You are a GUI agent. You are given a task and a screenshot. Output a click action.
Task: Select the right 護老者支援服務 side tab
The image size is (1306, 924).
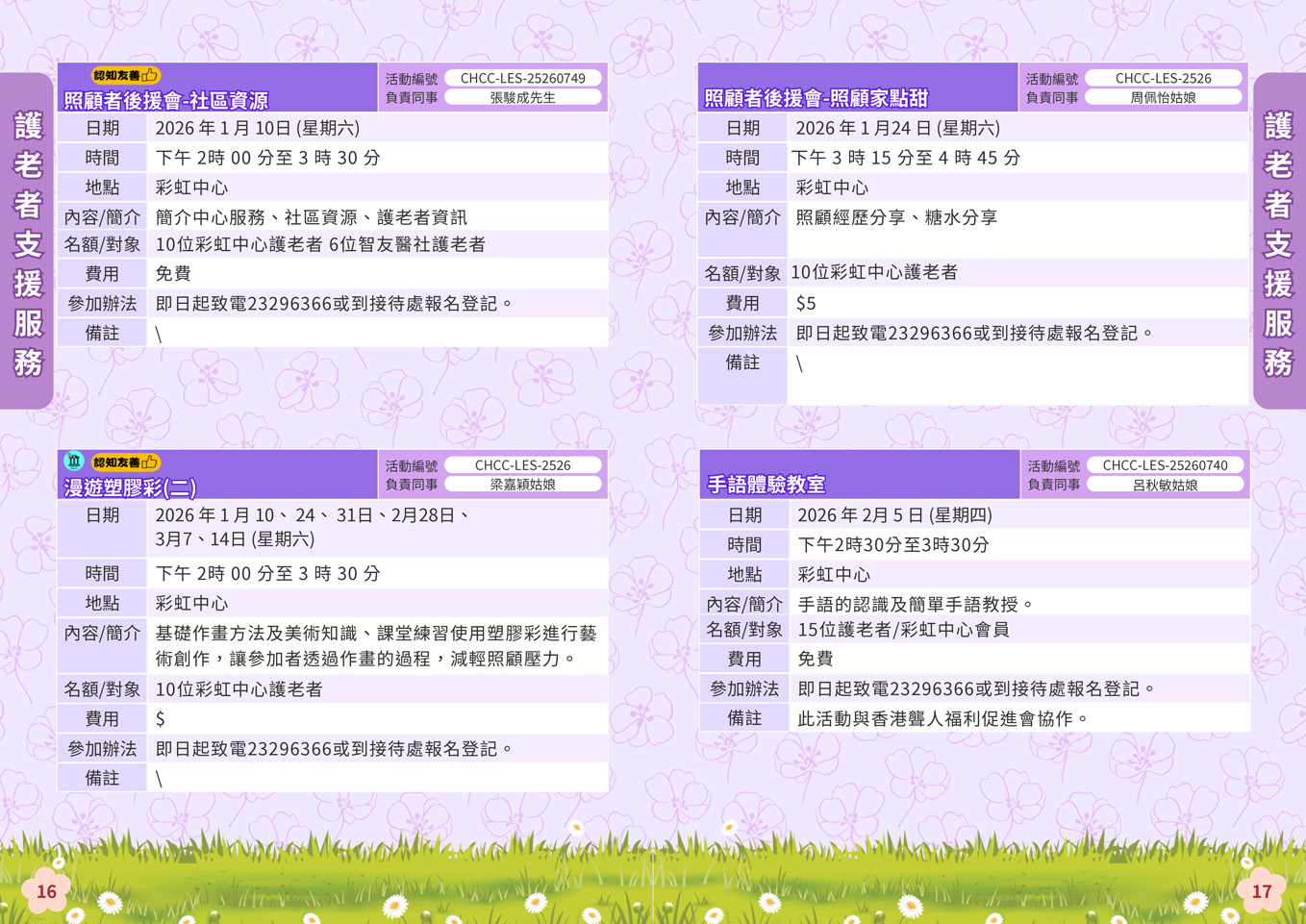point(1278,242)
